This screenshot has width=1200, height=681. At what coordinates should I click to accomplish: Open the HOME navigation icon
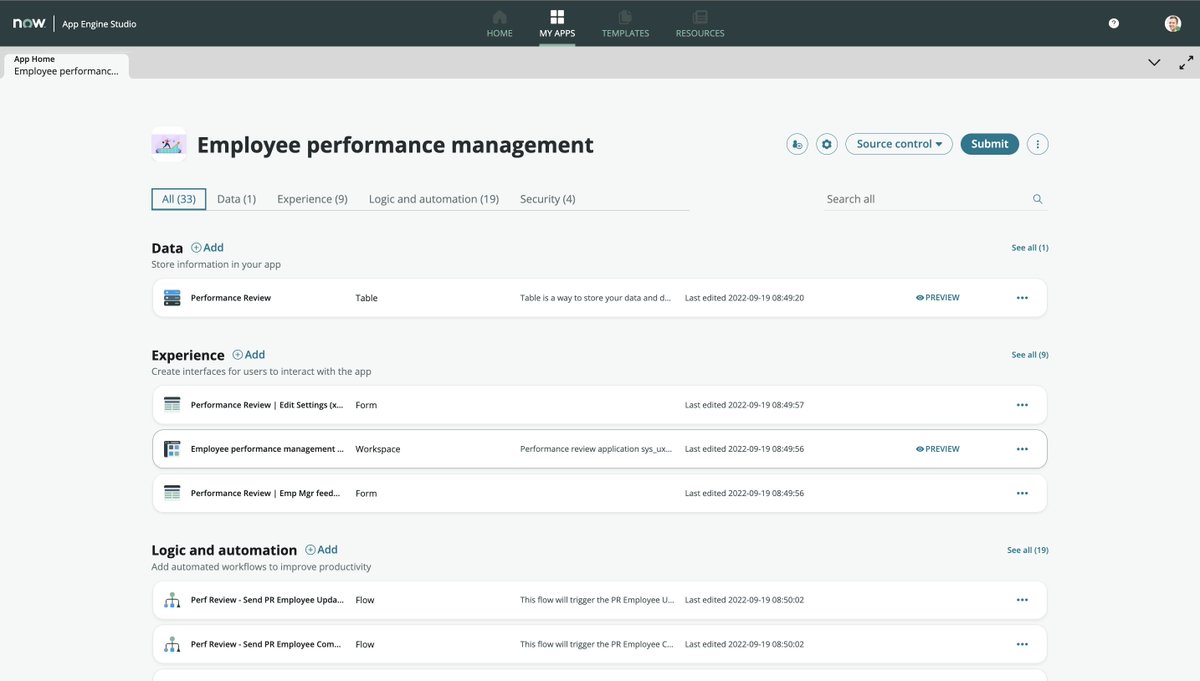499,18
